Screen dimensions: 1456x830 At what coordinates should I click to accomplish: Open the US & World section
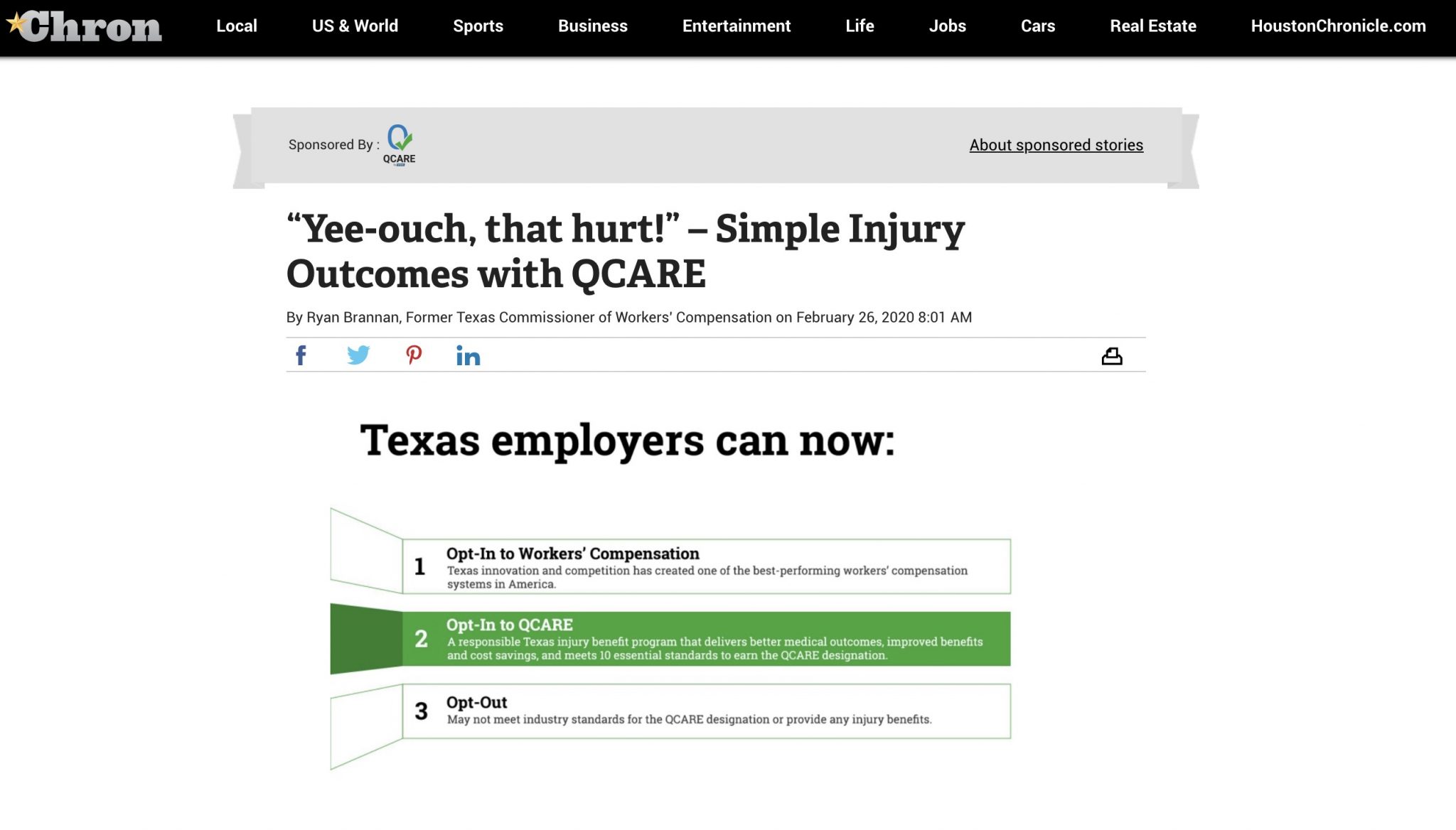pos(355,26)
